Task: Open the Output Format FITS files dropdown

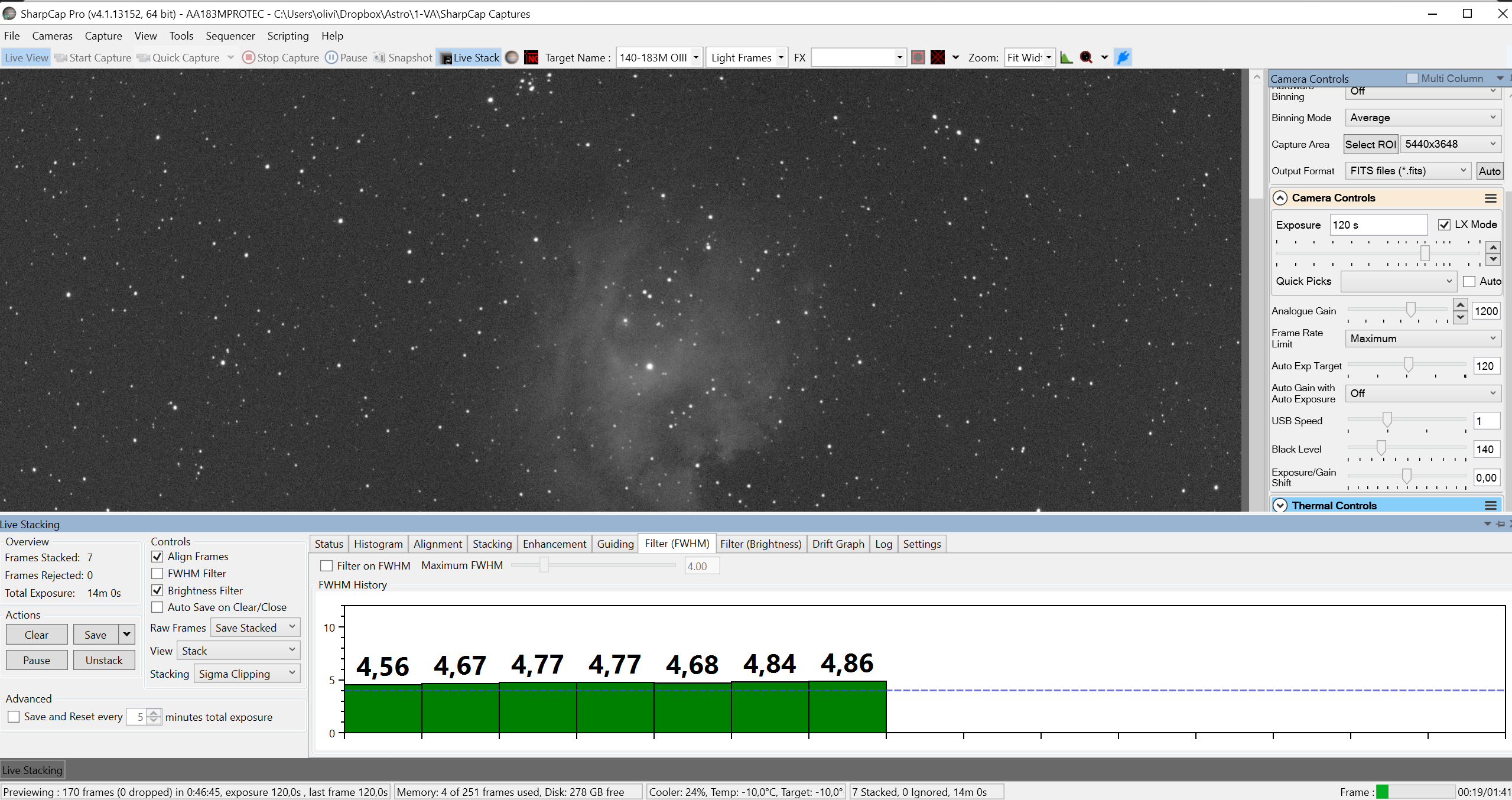Action: [1409, 171]
